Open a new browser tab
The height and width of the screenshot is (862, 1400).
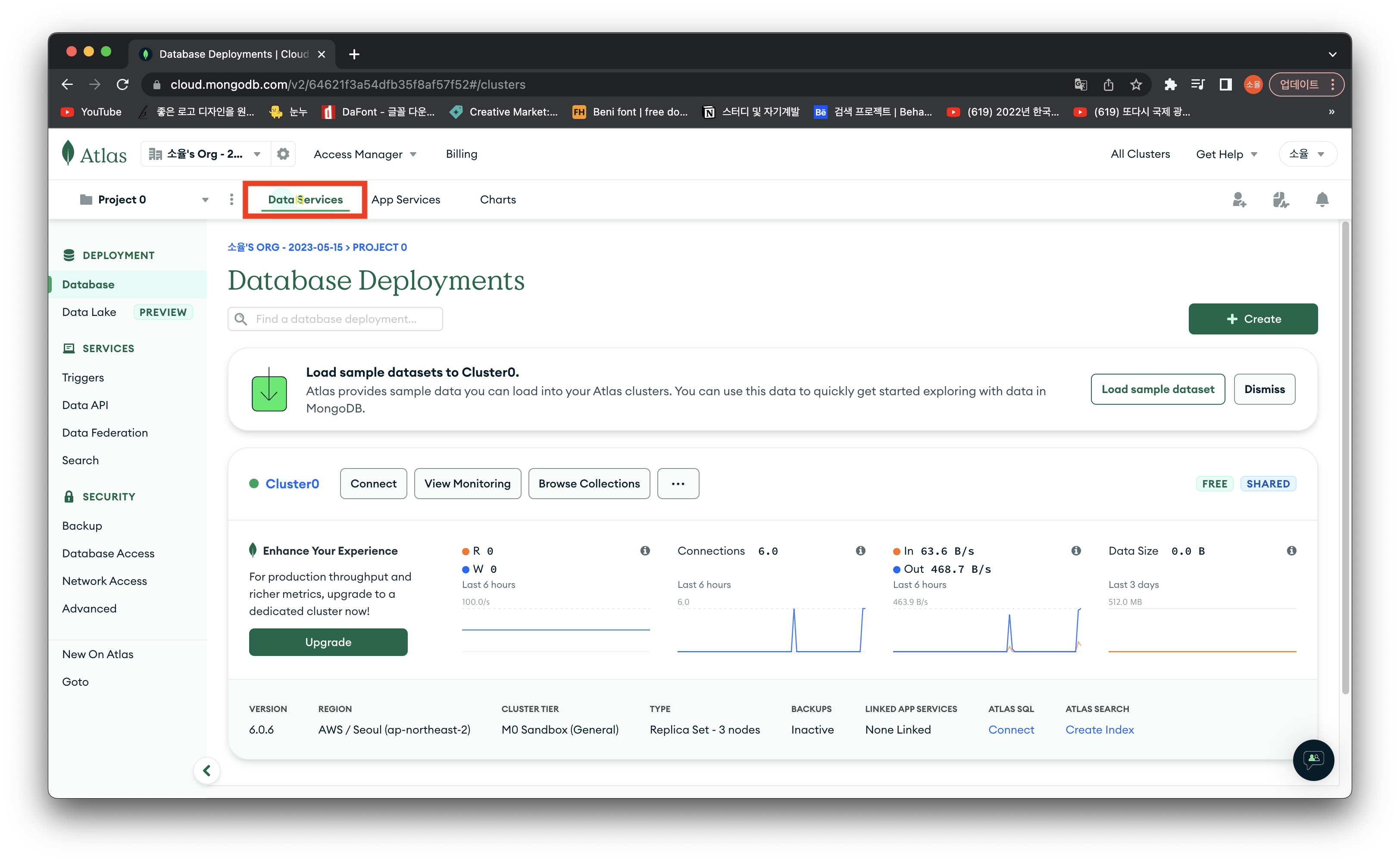354,54
